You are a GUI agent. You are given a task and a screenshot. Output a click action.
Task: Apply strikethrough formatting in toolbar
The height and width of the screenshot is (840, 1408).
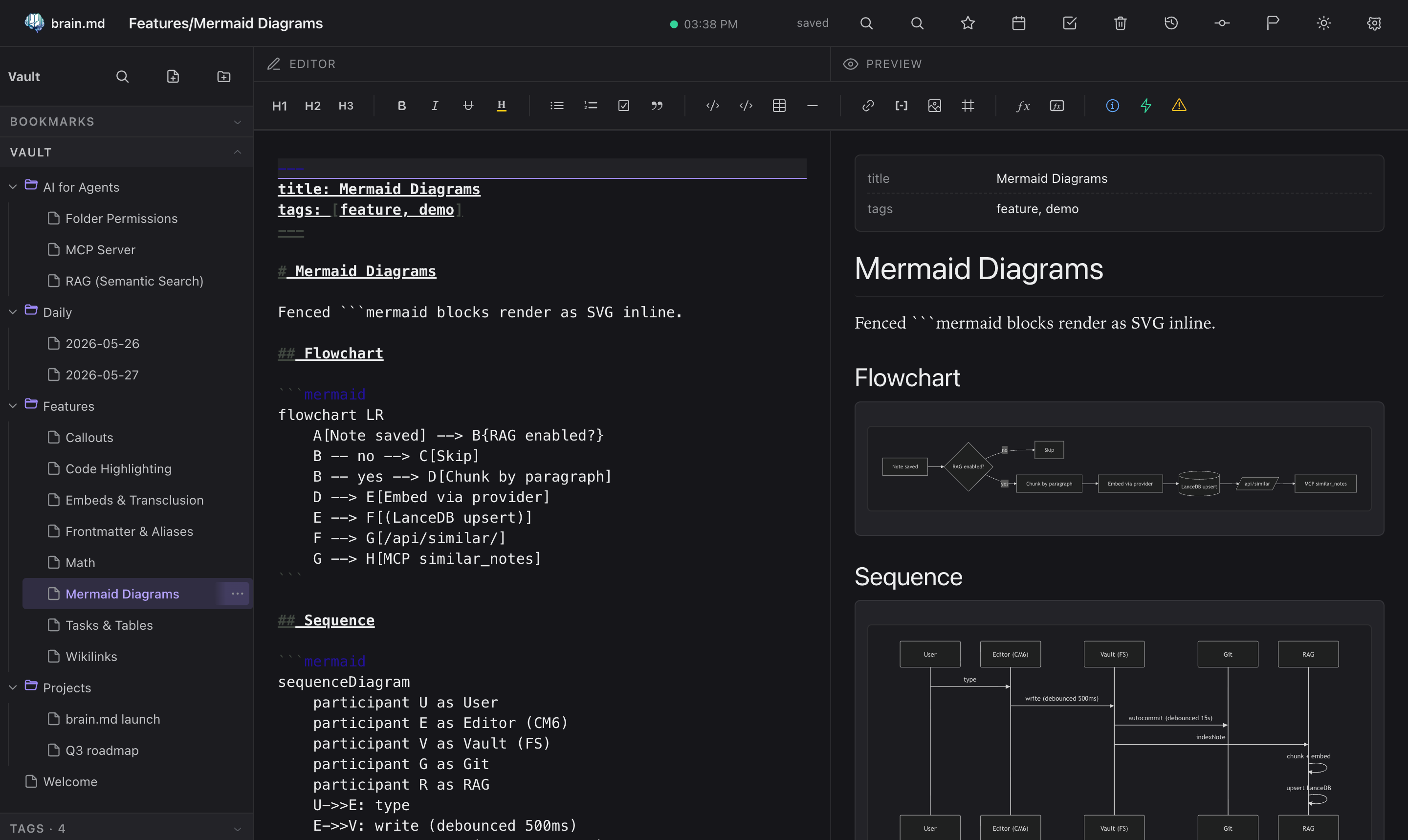click(468, 106)
